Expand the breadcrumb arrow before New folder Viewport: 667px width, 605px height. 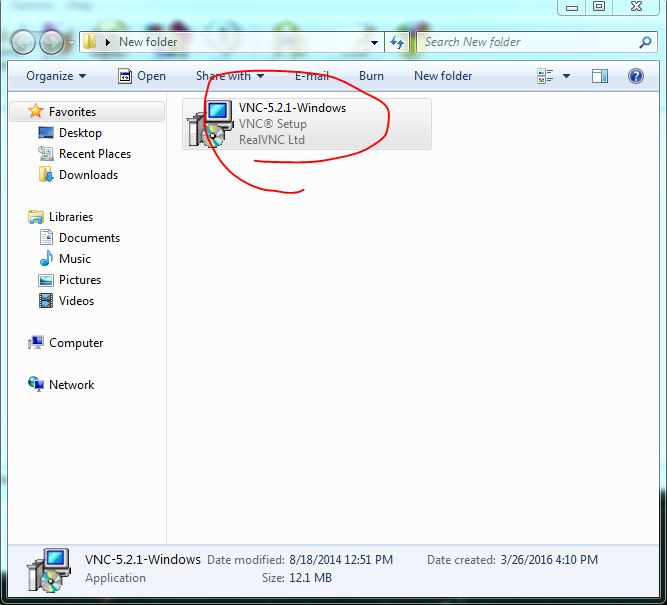tap(108, 42)
